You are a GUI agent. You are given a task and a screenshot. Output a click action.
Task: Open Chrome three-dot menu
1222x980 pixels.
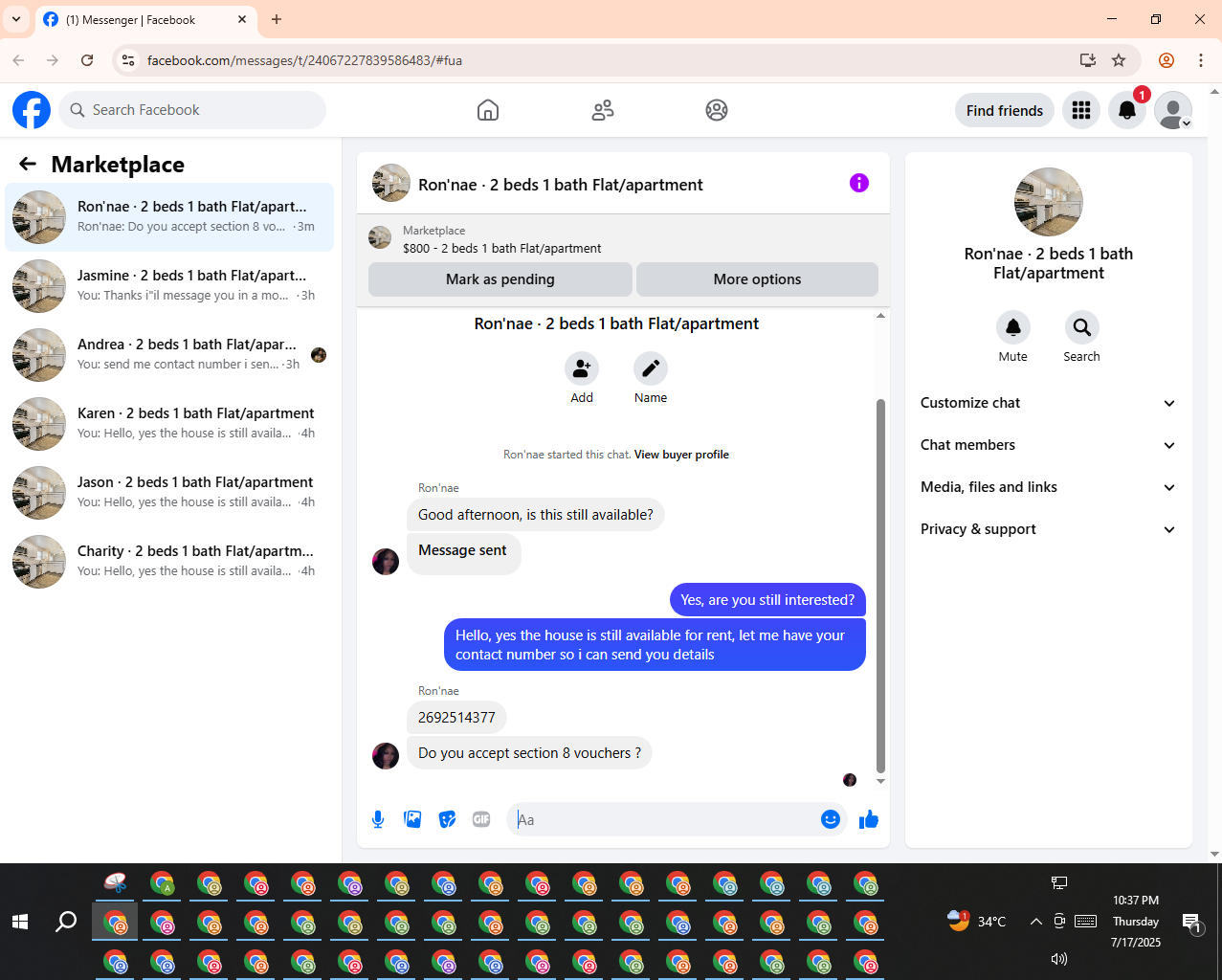pyautogui.click(x=1201, y=60)
